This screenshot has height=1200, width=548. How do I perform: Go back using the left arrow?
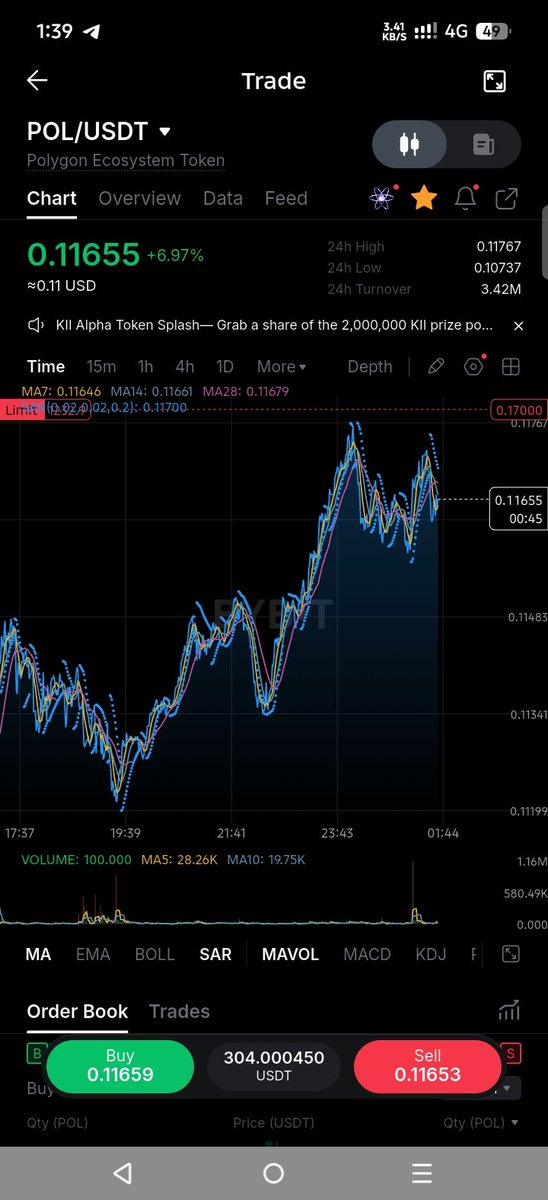(37, 81)
